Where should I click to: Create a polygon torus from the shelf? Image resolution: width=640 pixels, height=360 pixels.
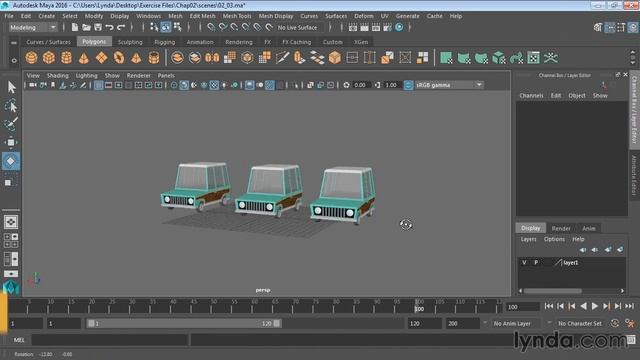click(x=119, y=58)
